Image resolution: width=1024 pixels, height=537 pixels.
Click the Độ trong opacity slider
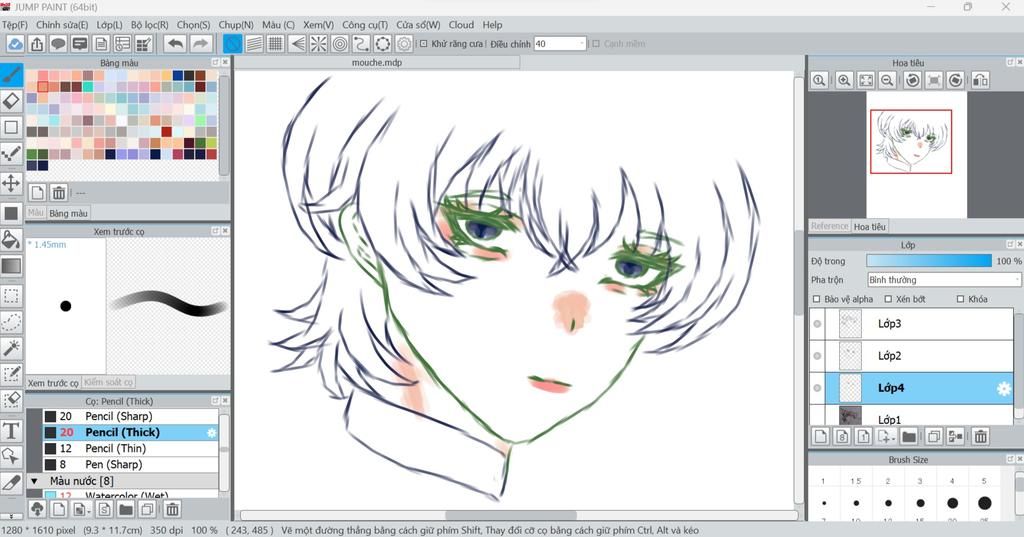pyautogui.click(x=929, y=261)
